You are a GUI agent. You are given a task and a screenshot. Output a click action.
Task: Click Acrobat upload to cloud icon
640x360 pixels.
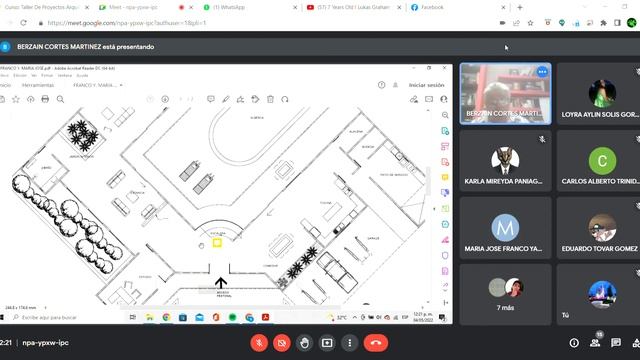pos(31,99)
